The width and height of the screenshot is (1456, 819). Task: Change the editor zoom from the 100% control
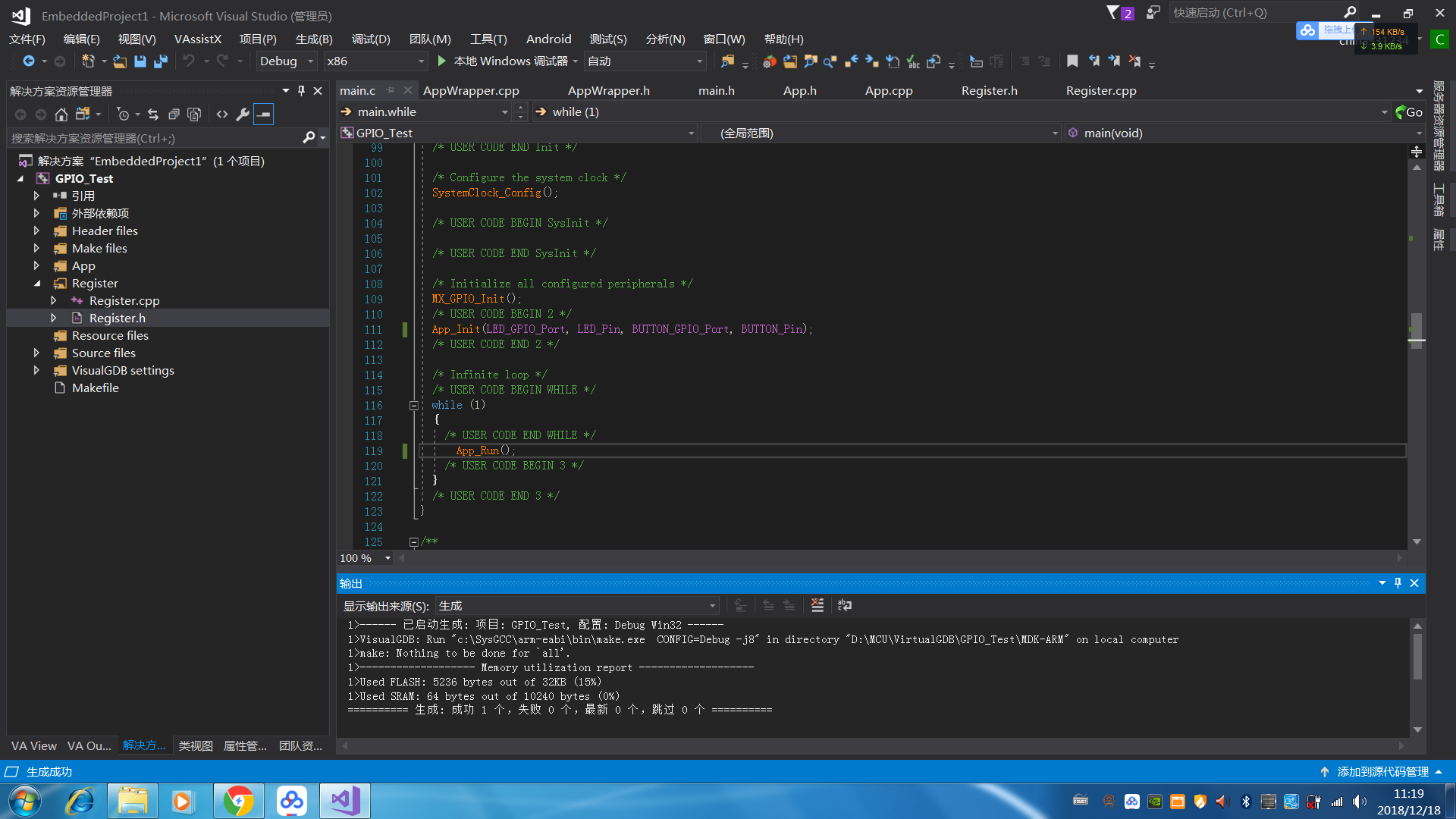[x=364, y=557]
